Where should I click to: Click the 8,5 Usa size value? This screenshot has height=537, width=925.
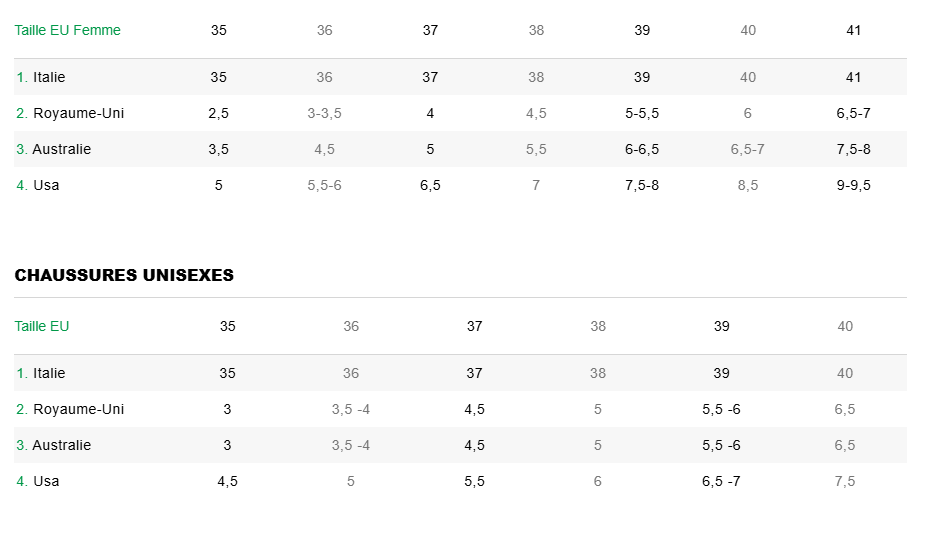[747, 185]
